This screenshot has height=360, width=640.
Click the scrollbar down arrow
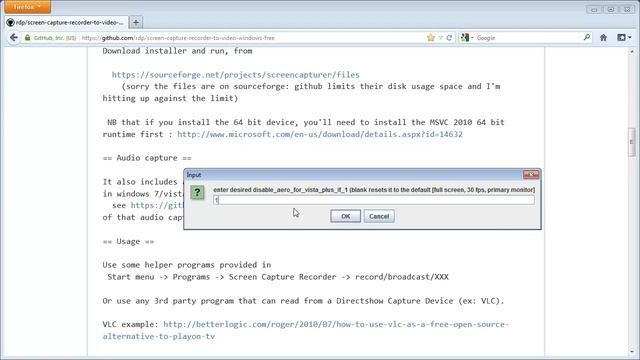coord(632,351)
